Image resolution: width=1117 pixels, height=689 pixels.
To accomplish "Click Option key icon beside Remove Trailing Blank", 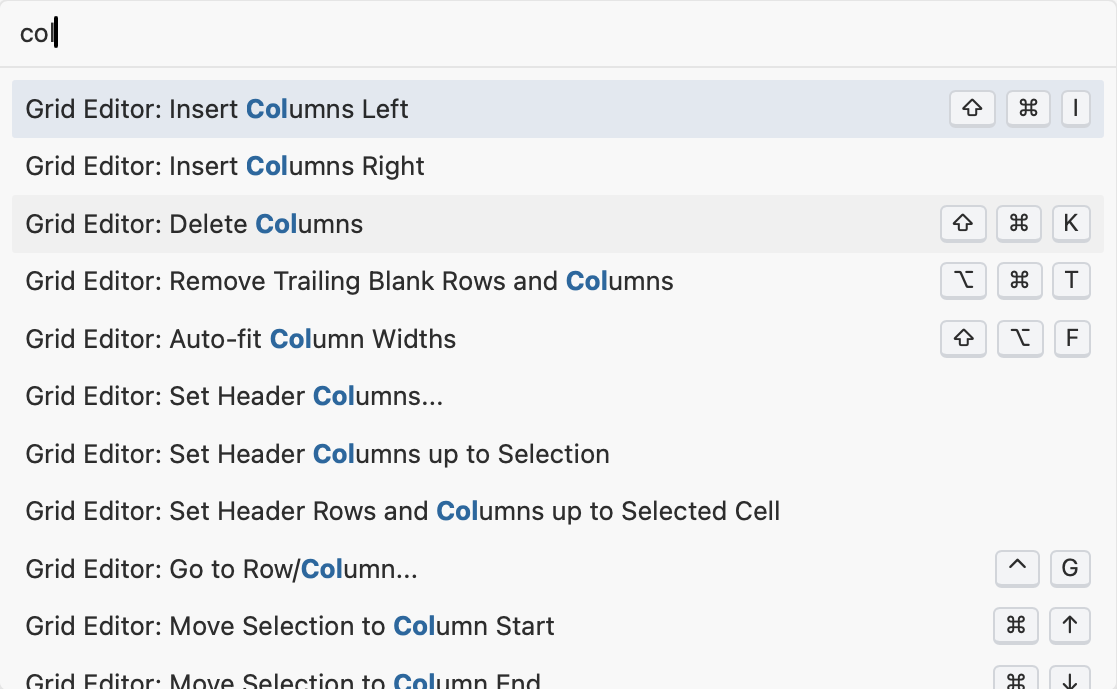I will click(x=963, y=280).
